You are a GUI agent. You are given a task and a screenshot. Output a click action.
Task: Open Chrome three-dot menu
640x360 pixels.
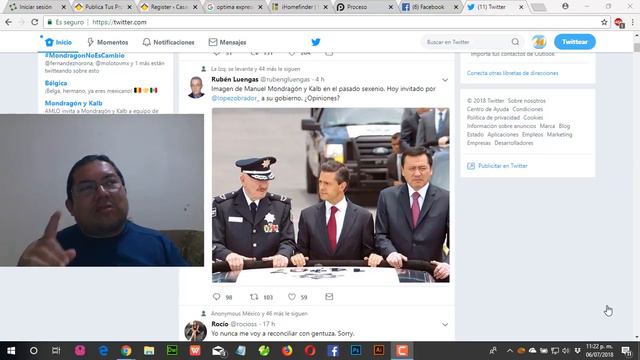coord(633,22)
